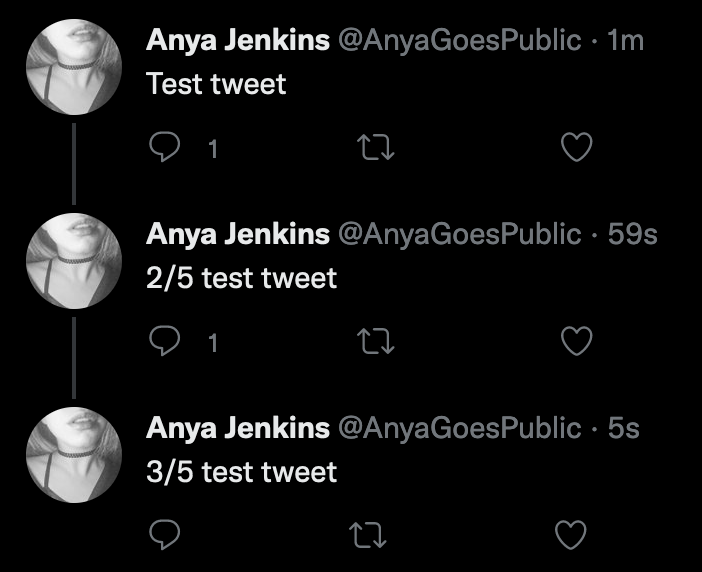Reply to the "3/5 test tweet"
Viewport: 702px width, 572px height.
[x=163, y=536]
